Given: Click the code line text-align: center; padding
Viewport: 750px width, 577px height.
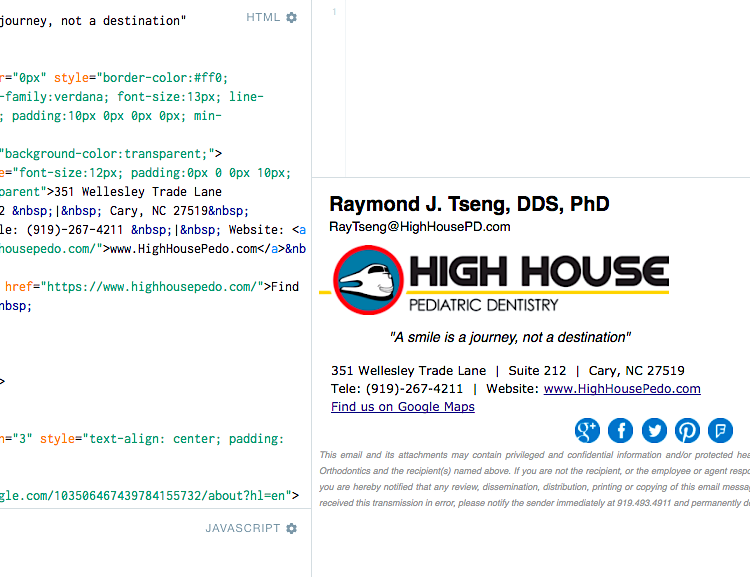Looking at the screenshot, I should click(142, 439).
